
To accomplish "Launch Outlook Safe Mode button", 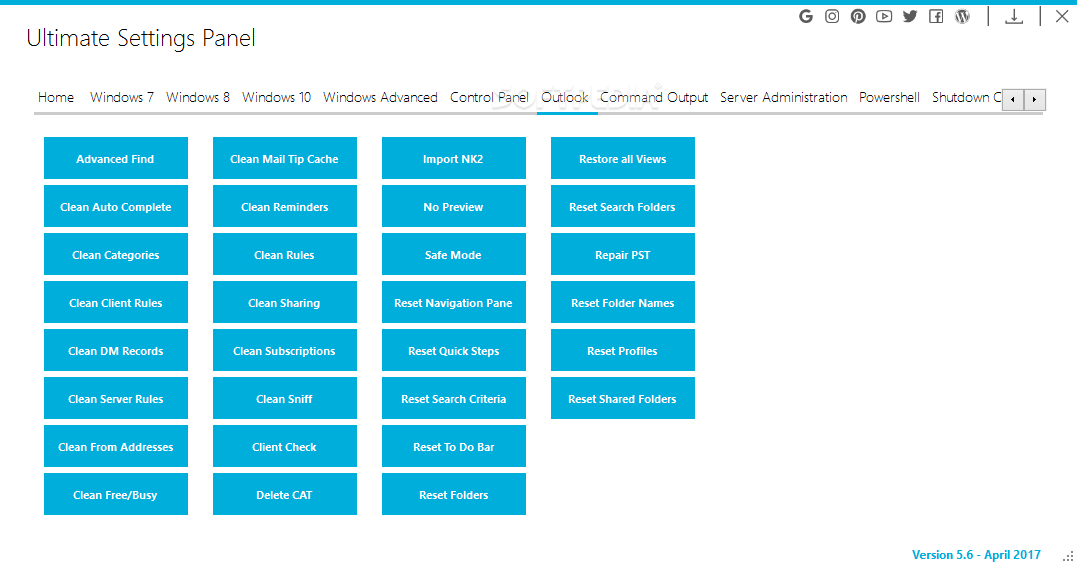I will tap(453, 254).
